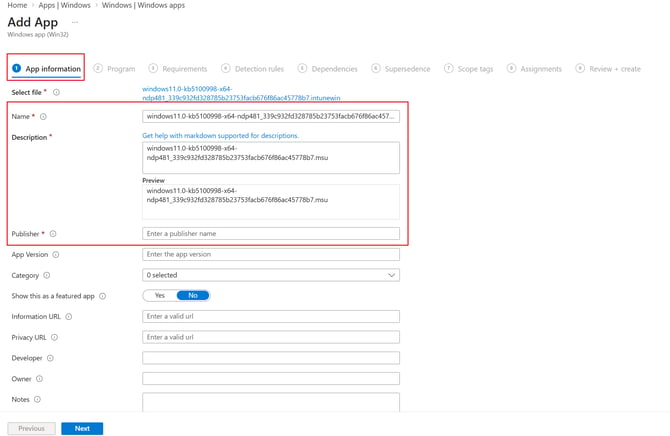This screenshot has height=436, width=670.
Task: Focus the Developer input field
Action: point(271,358)
